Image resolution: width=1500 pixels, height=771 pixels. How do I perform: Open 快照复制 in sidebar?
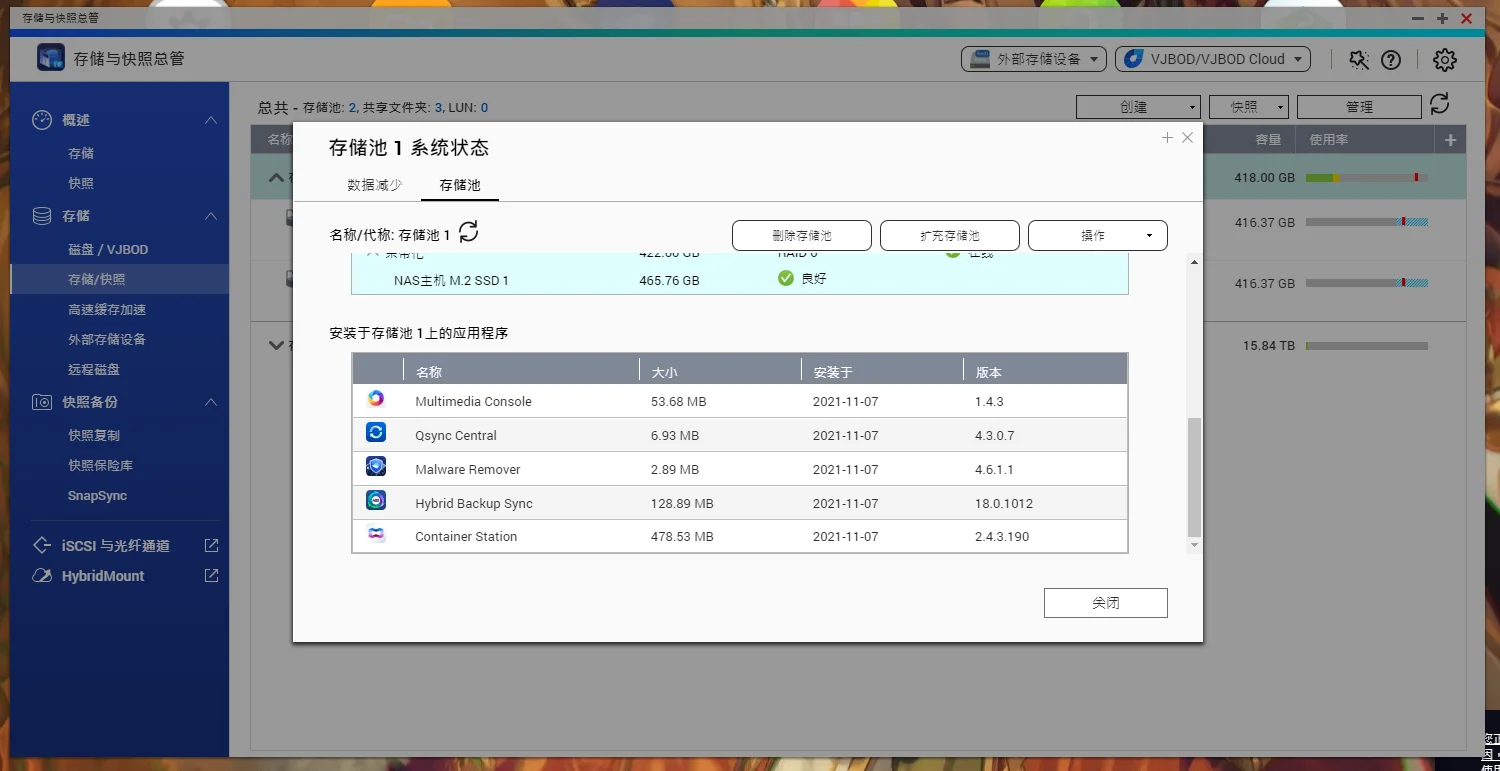tap(94, 436)
